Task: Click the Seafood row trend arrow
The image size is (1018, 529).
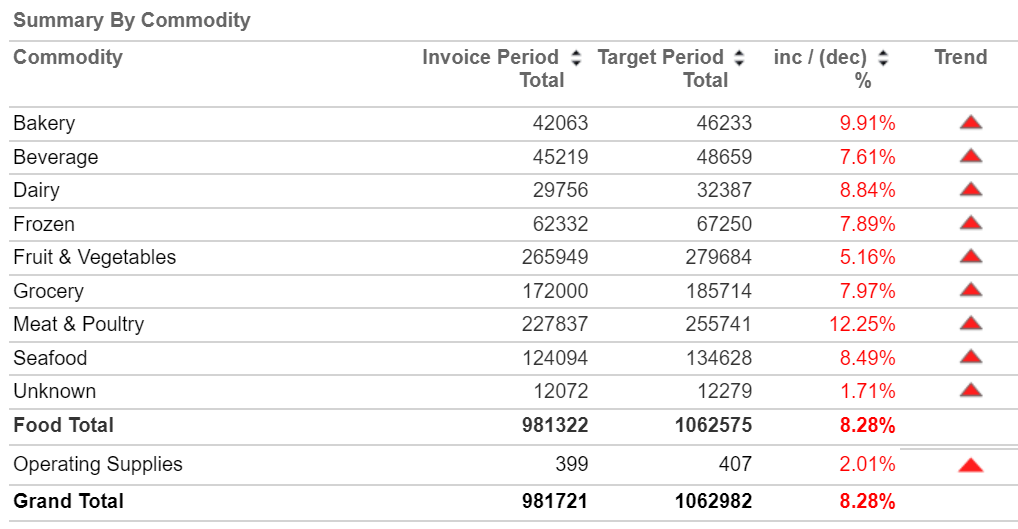Action: coord(970,358)
